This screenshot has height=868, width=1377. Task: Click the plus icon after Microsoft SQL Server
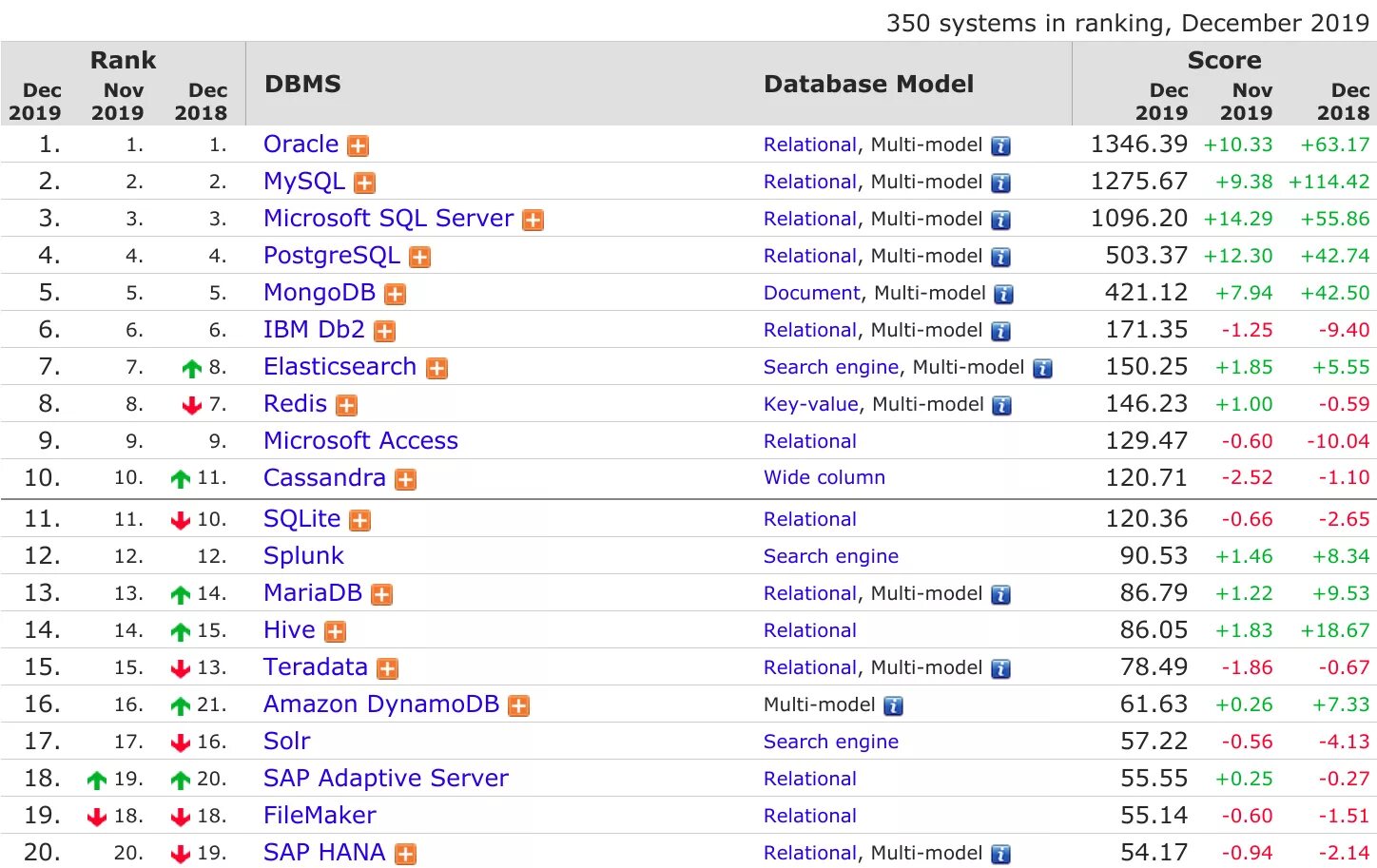[533, 221]
